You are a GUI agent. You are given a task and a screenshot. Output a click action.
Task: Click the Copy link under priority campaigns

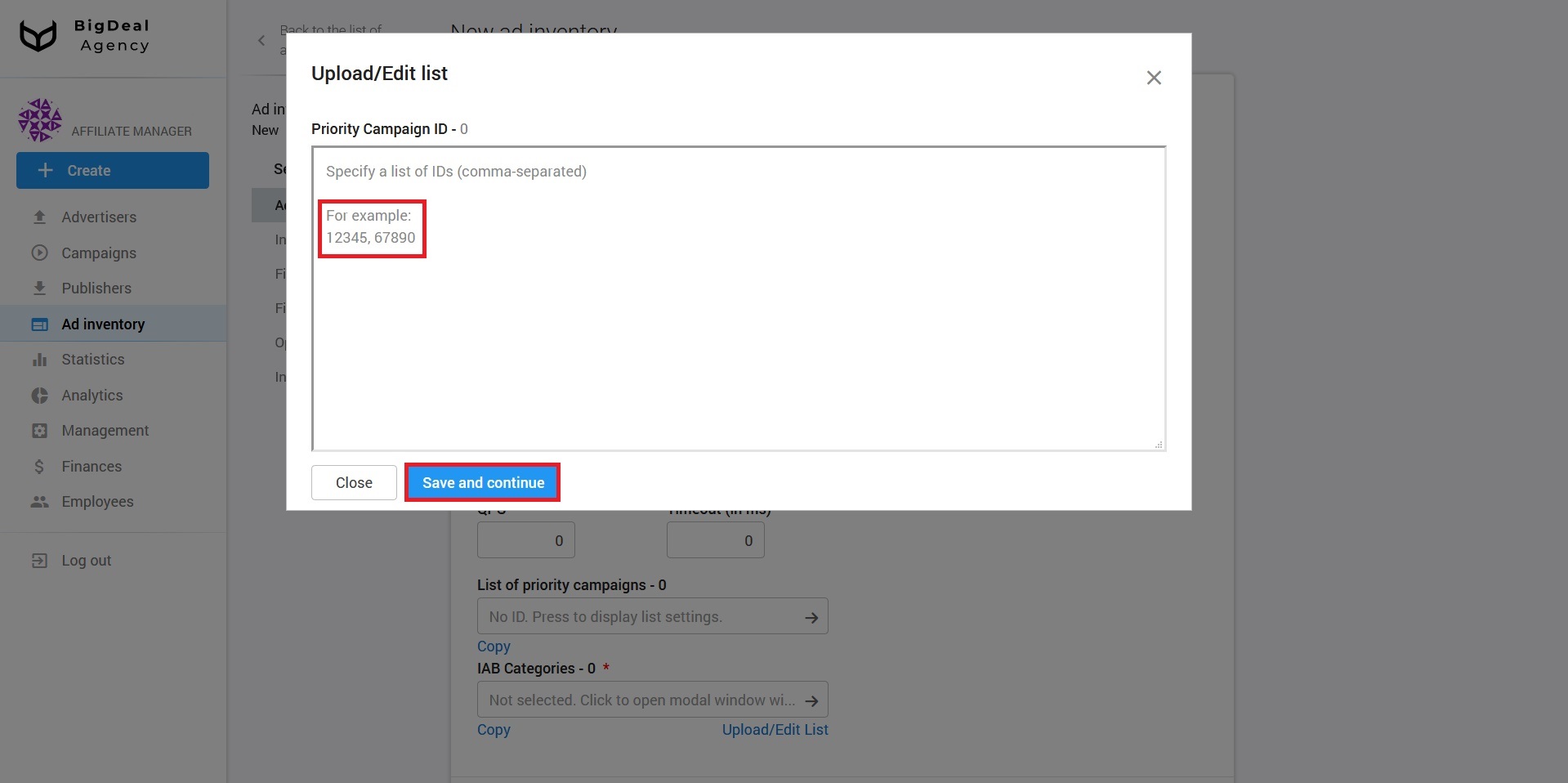pos(494,646)
